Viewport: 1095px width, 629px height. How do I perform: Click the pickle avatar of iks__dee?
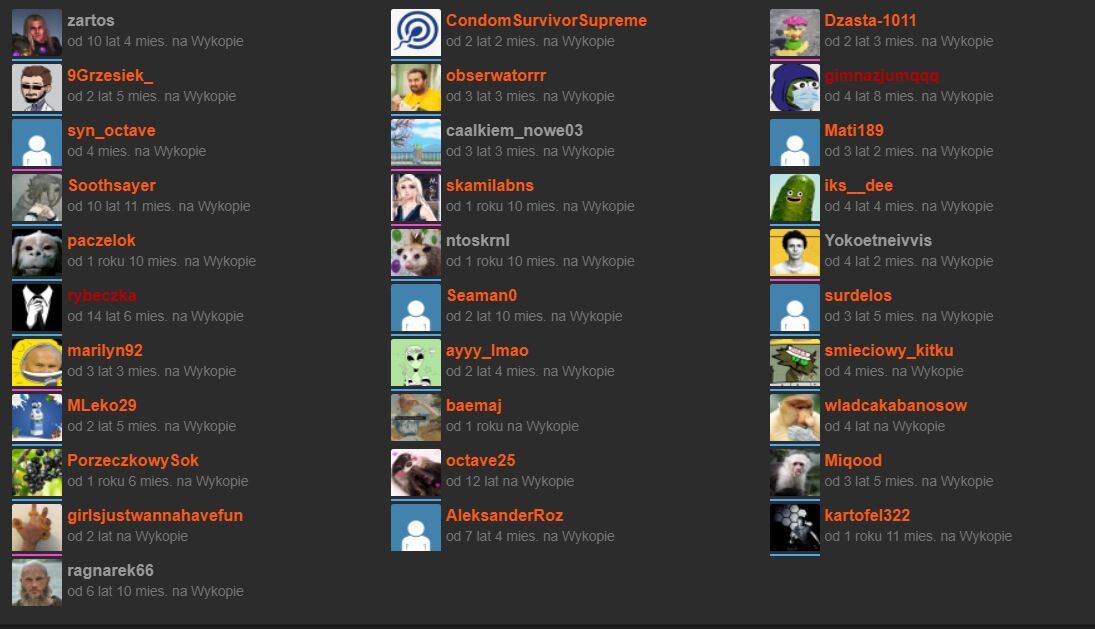794,198
